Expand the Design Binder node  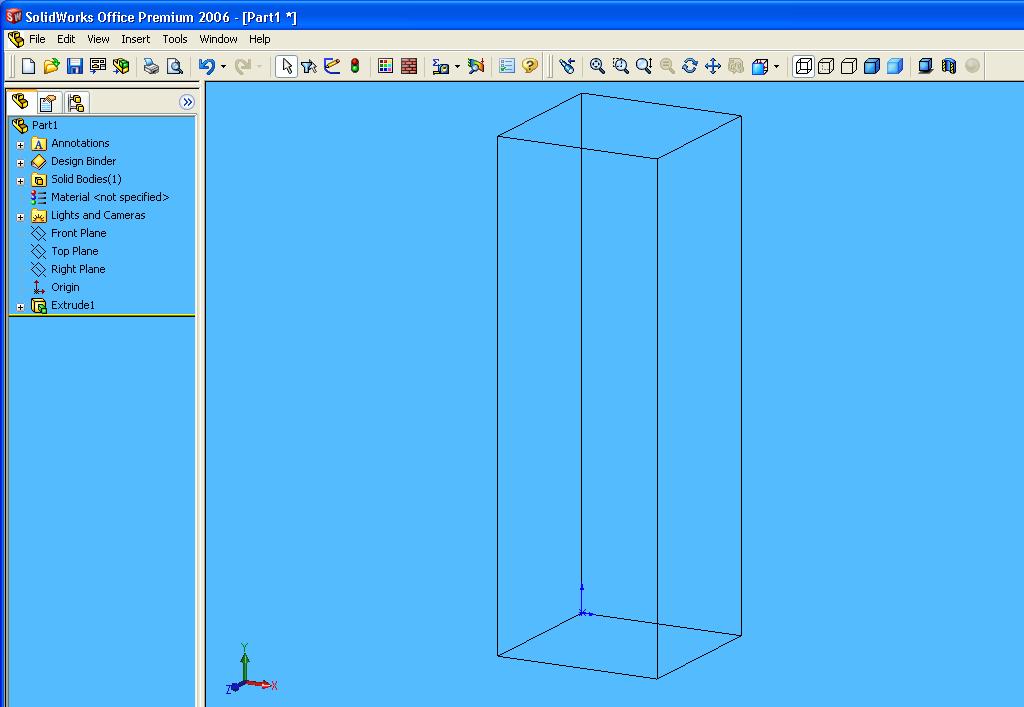pos(20,163)
